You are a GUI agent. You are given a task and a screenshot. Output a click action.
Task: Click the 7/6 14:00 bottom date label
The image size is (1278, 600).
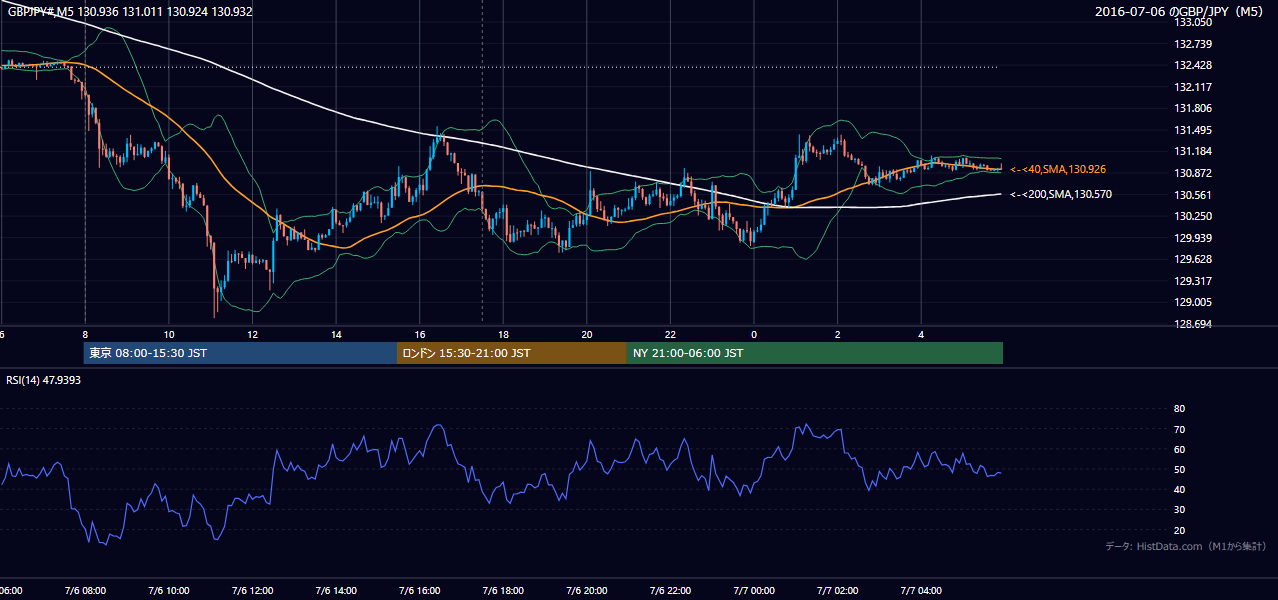336,590
